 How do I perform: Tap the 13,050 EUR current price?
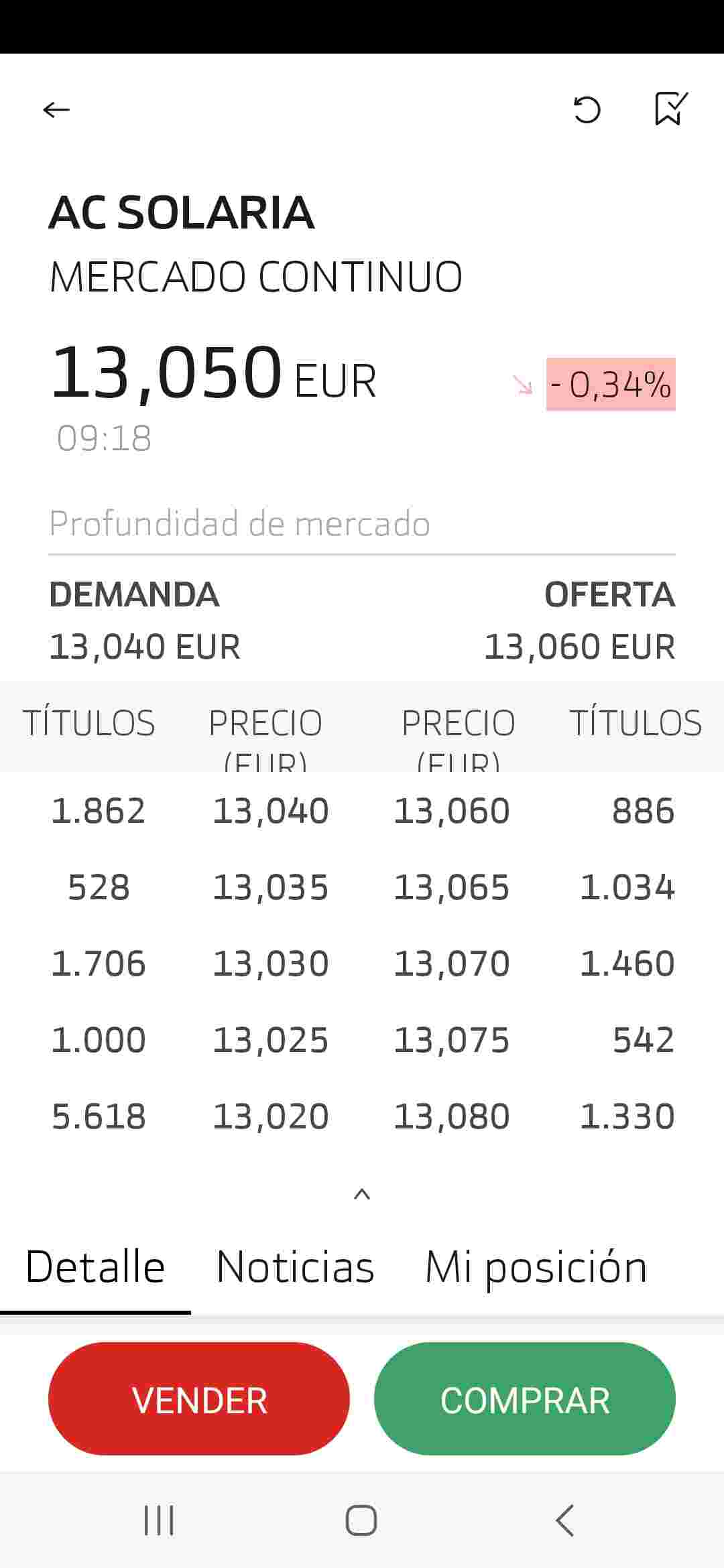click(213, 373)
